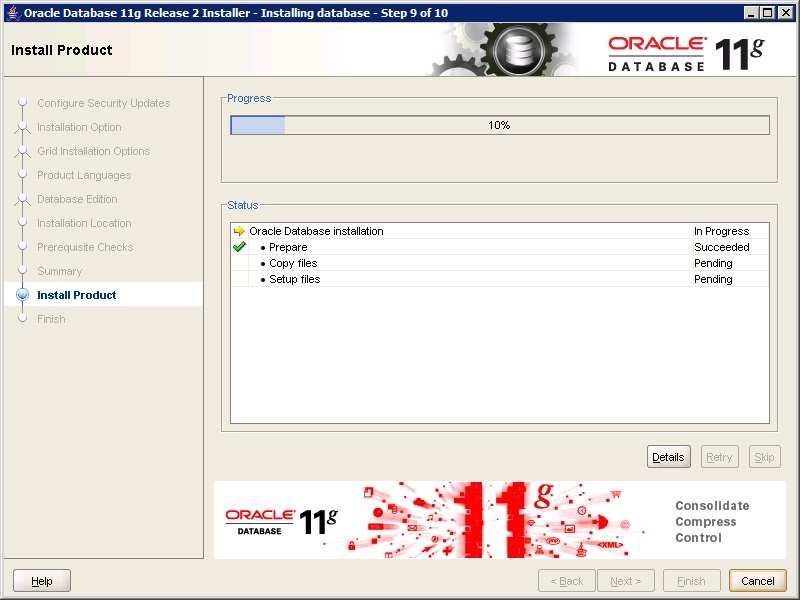Select the 10% installation progress bar

(499, 125)
